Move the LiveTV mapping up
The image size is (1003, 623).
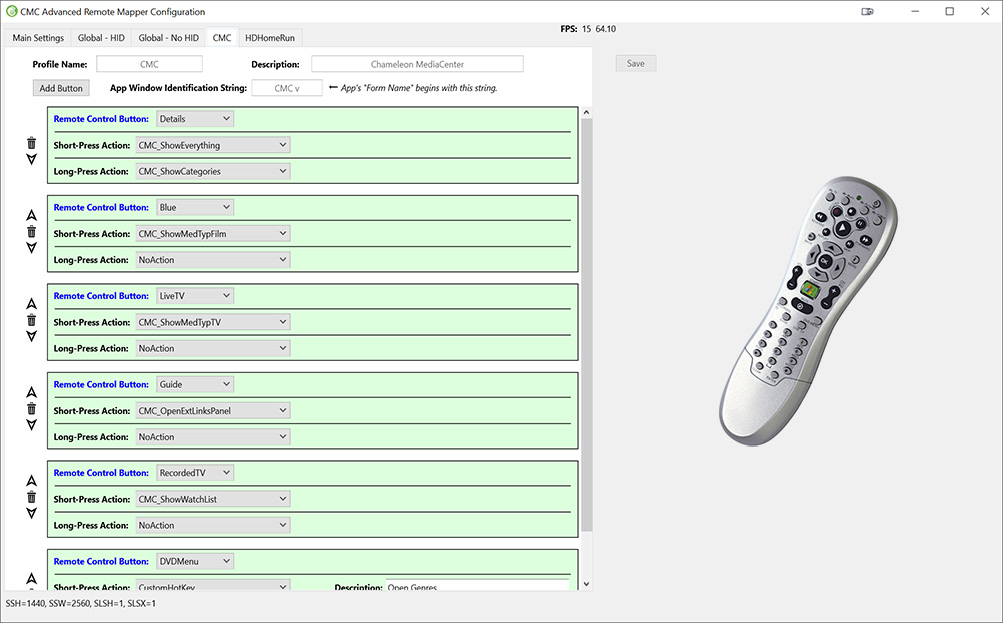(x=31, y=303)
